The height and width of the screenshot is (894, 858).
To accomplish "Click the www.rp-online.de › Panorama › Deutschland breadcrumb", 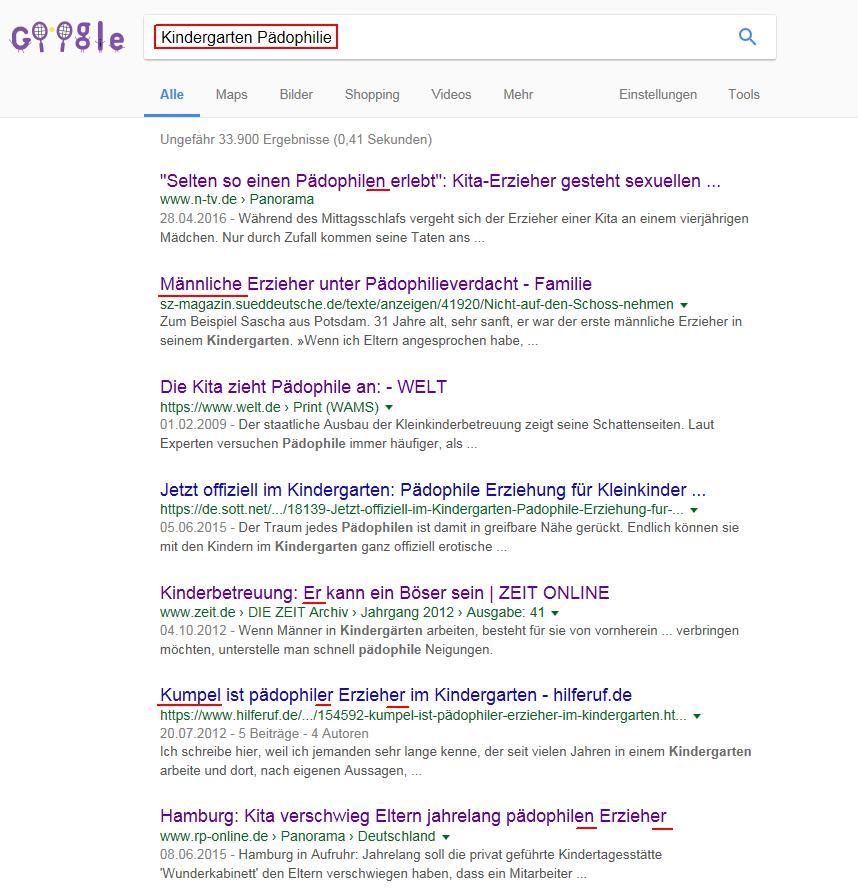I will (298, 836).
